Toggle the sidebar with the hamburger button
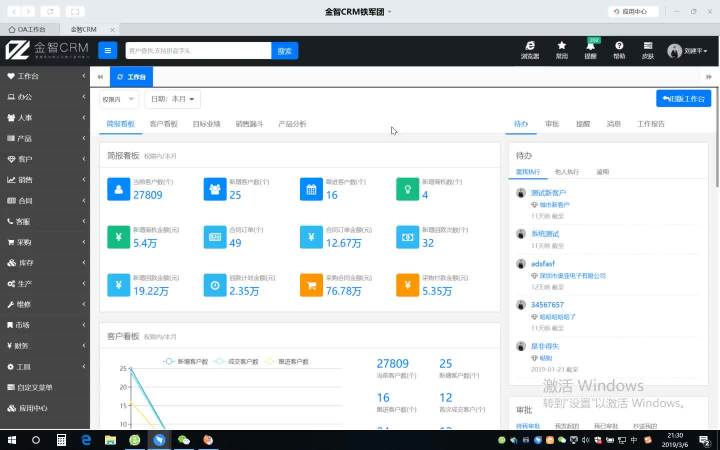The height and width of the screenshot is (450, 720). tap(107, 51)
